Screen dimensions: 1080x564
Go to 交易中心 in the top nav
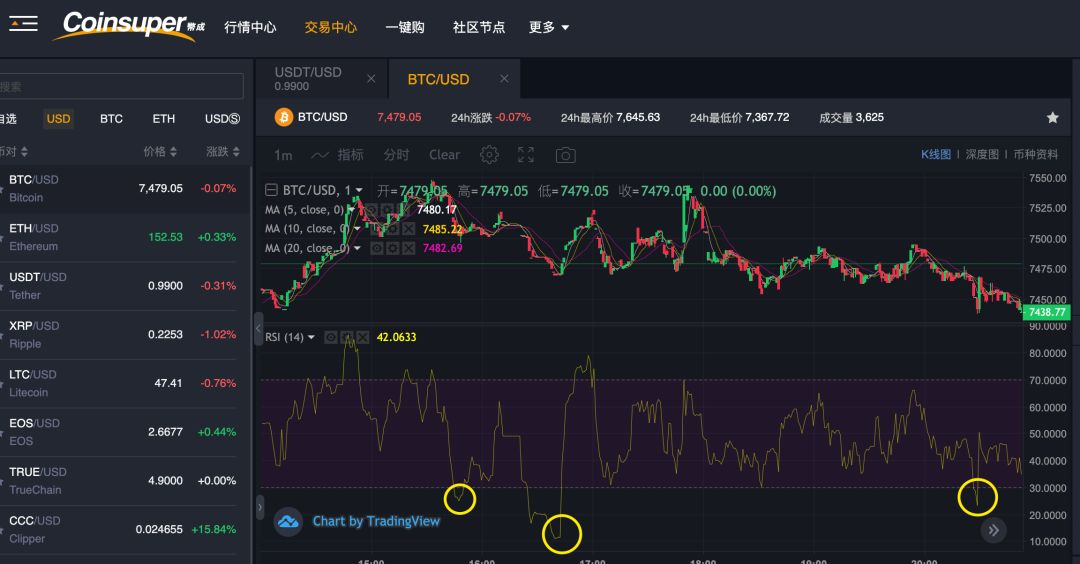[x=331, y=28]
